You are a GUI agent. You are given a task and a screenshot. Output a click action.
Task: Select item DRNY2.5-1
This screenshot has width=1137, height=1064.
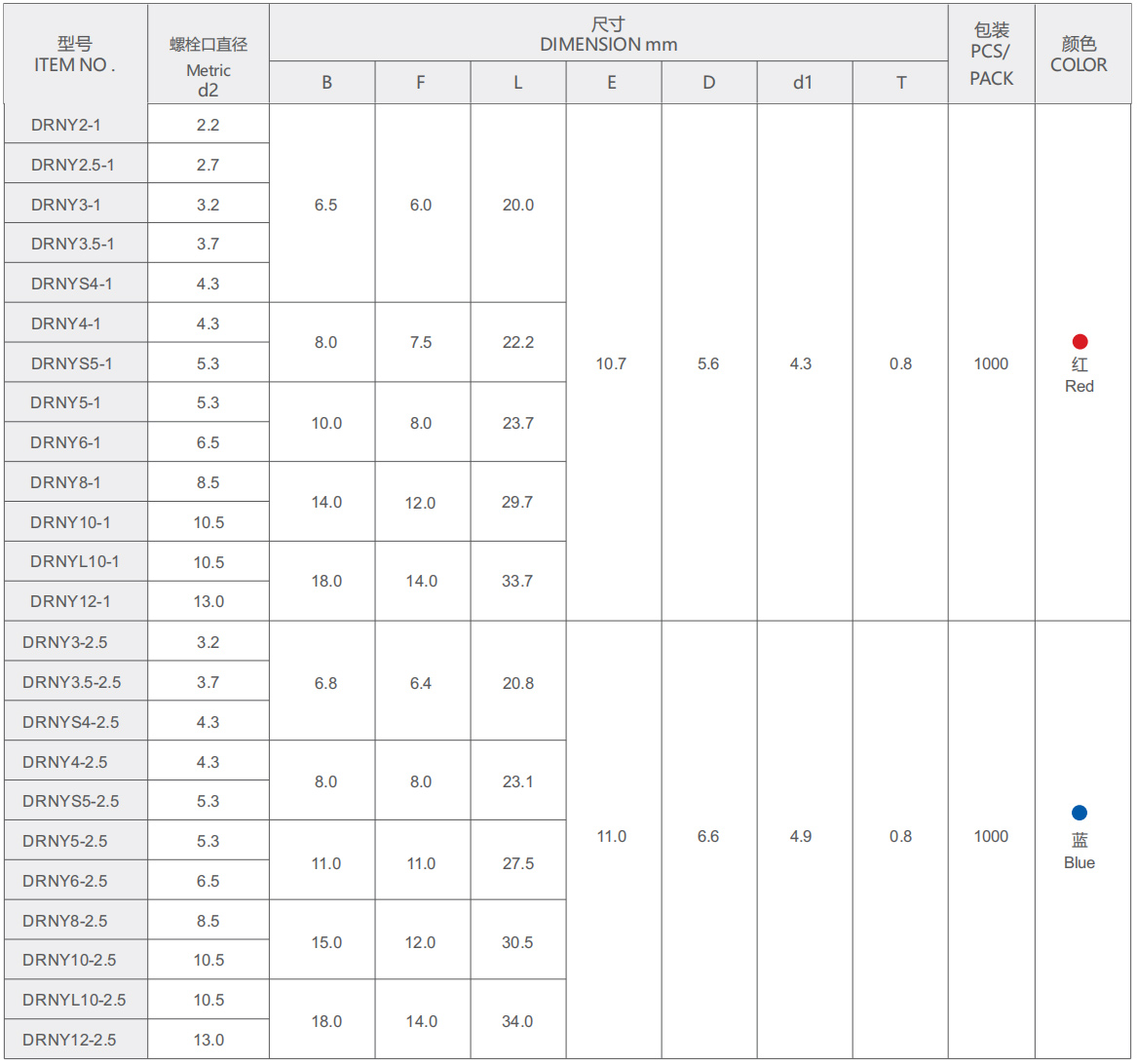[x=72, y=165]
